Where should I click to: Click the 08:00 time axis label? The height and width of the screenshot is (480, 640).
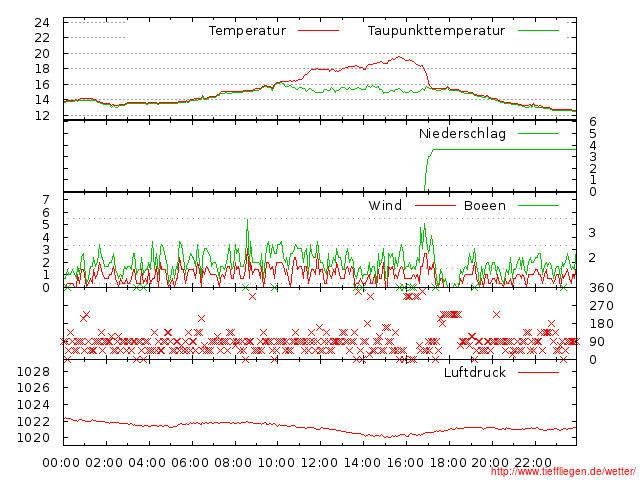pyautogui.click(x=233, y=463)
